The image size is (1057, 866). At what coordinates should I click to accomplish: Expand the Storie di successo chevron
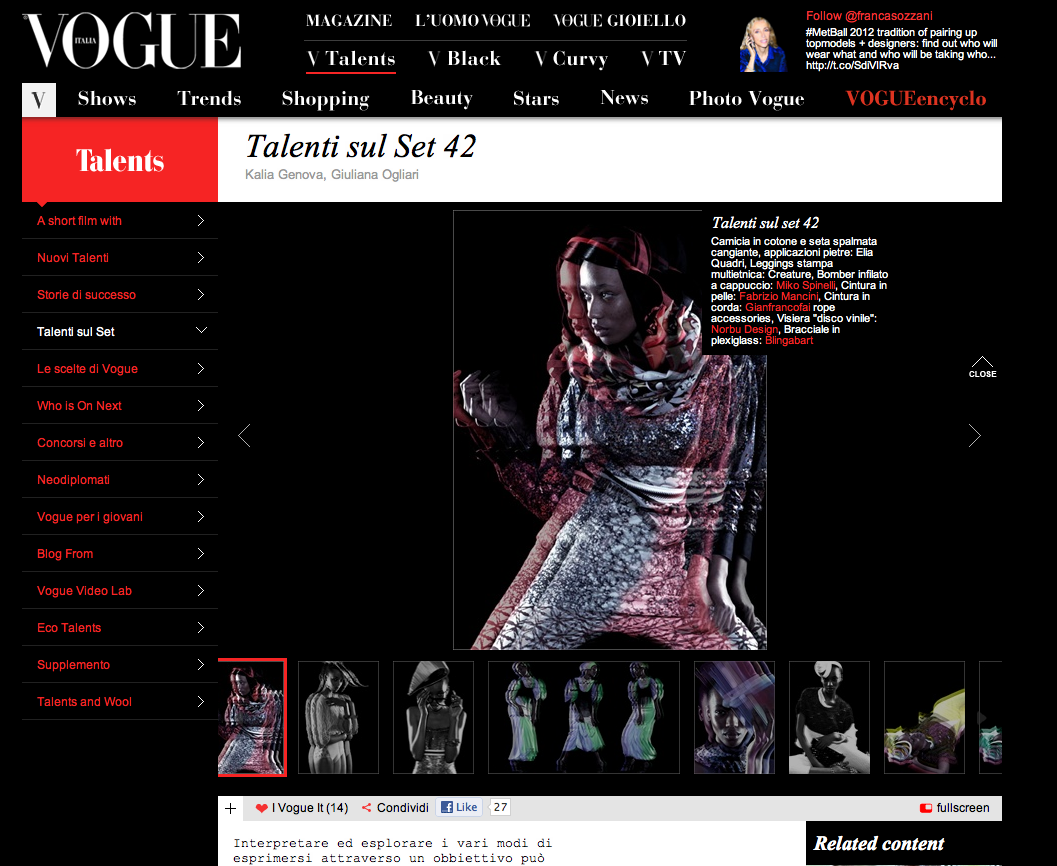coord(200,295)
